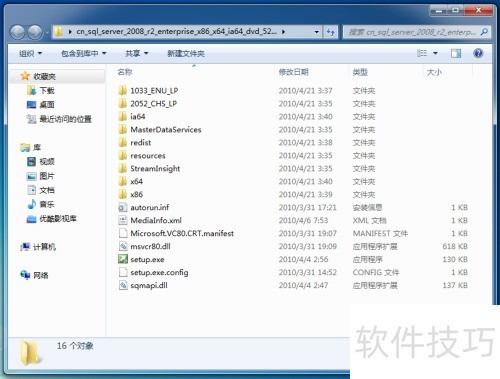Open the view options dropdown arrow
The image size is (500, 379).
tap(435, 53)
